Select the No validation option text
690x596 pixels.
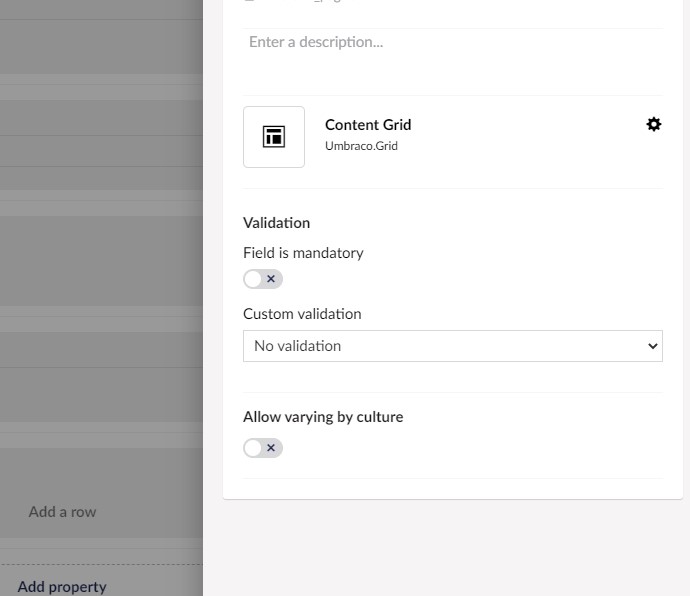(297, 346)
